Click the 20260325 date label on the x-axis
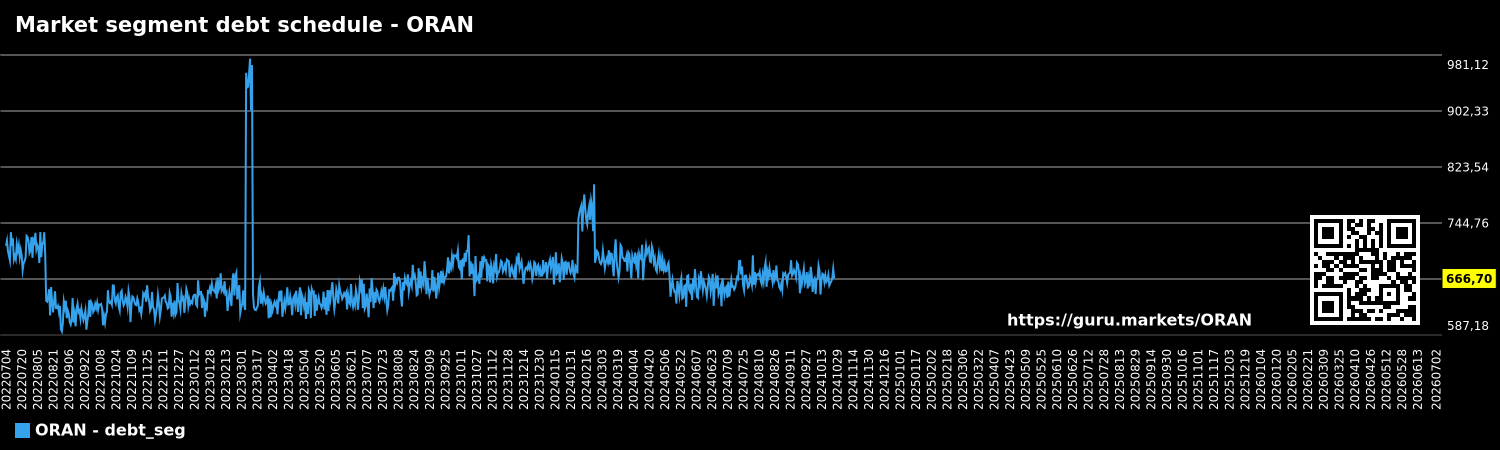The height and width of the screenshot is (450, 1500). pyautogui.click(x=1339, y=378)
